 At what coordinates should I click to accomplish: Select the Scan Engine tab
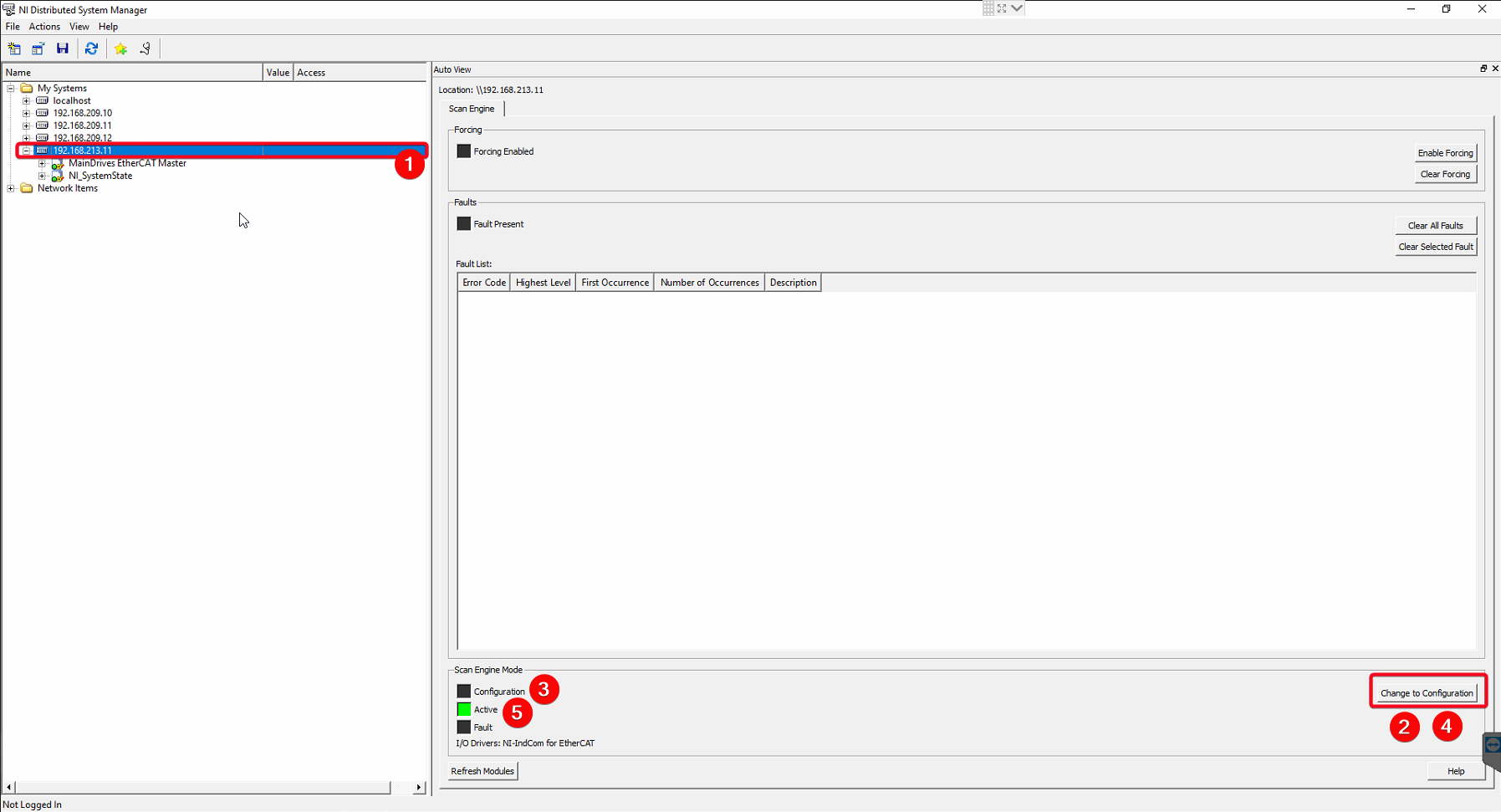click(x=472, y=109)
